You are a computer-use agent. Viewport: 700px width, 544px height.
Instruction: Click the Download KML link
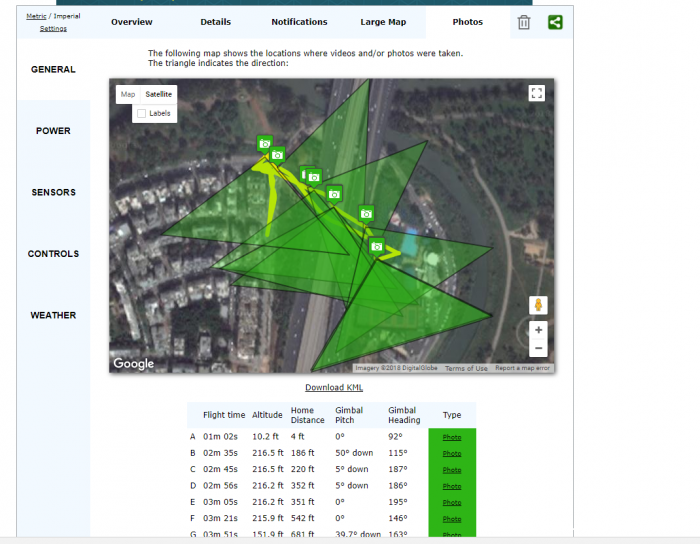pyautogui.click(x=334, y=387)
